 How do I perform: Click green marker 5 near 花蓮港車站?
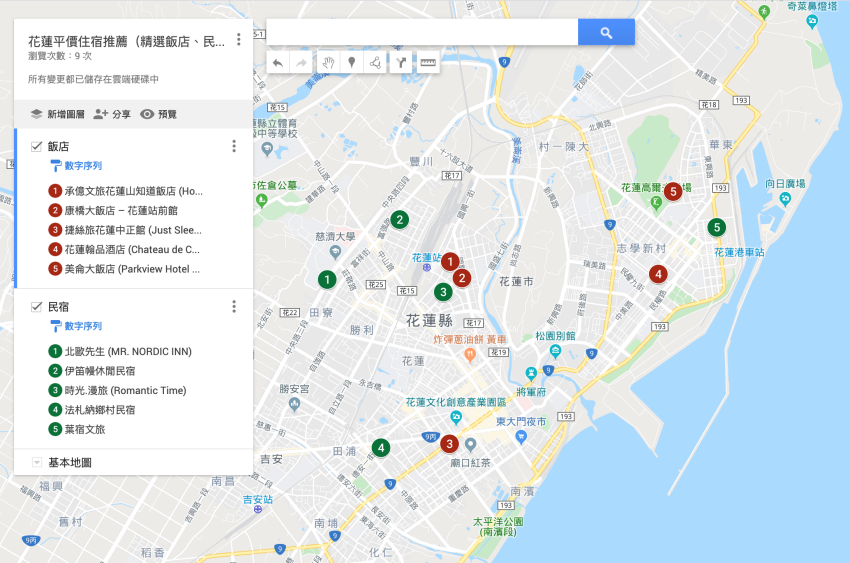717,228
